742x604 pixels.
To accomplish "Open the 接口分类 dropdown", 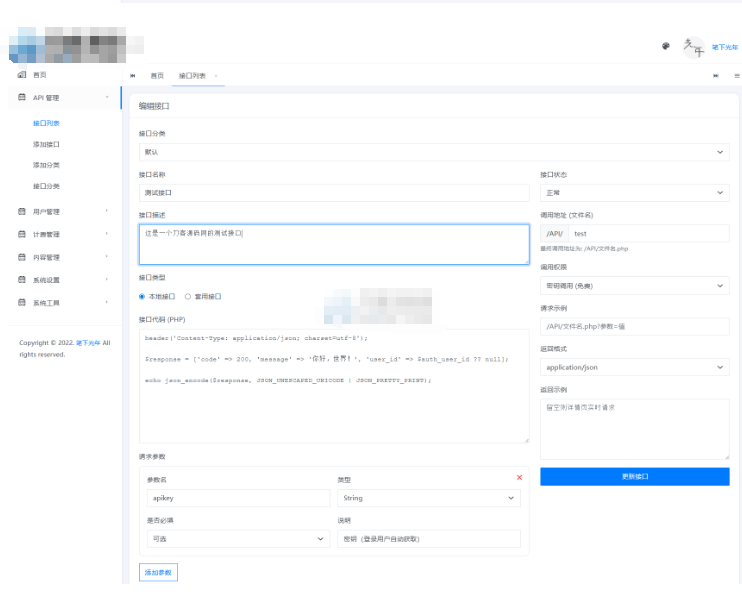I will click(x=433, y=152).
